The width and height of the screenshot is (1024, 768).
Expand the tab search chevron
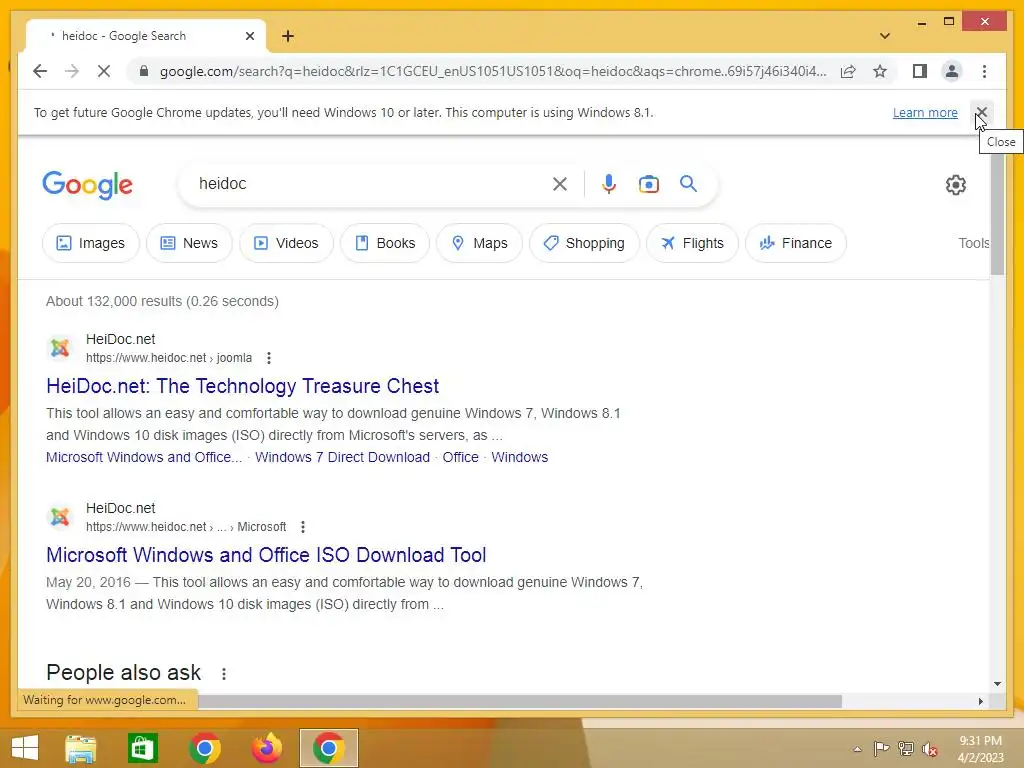(x=885, y=36)
